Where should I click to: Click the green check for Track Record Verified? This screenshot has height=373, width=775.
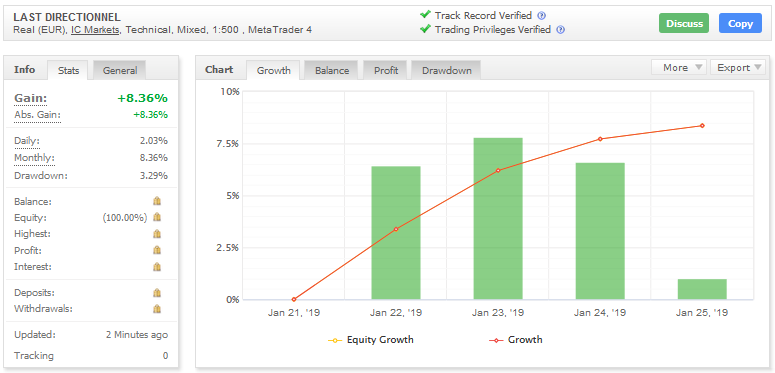point(425,15)
